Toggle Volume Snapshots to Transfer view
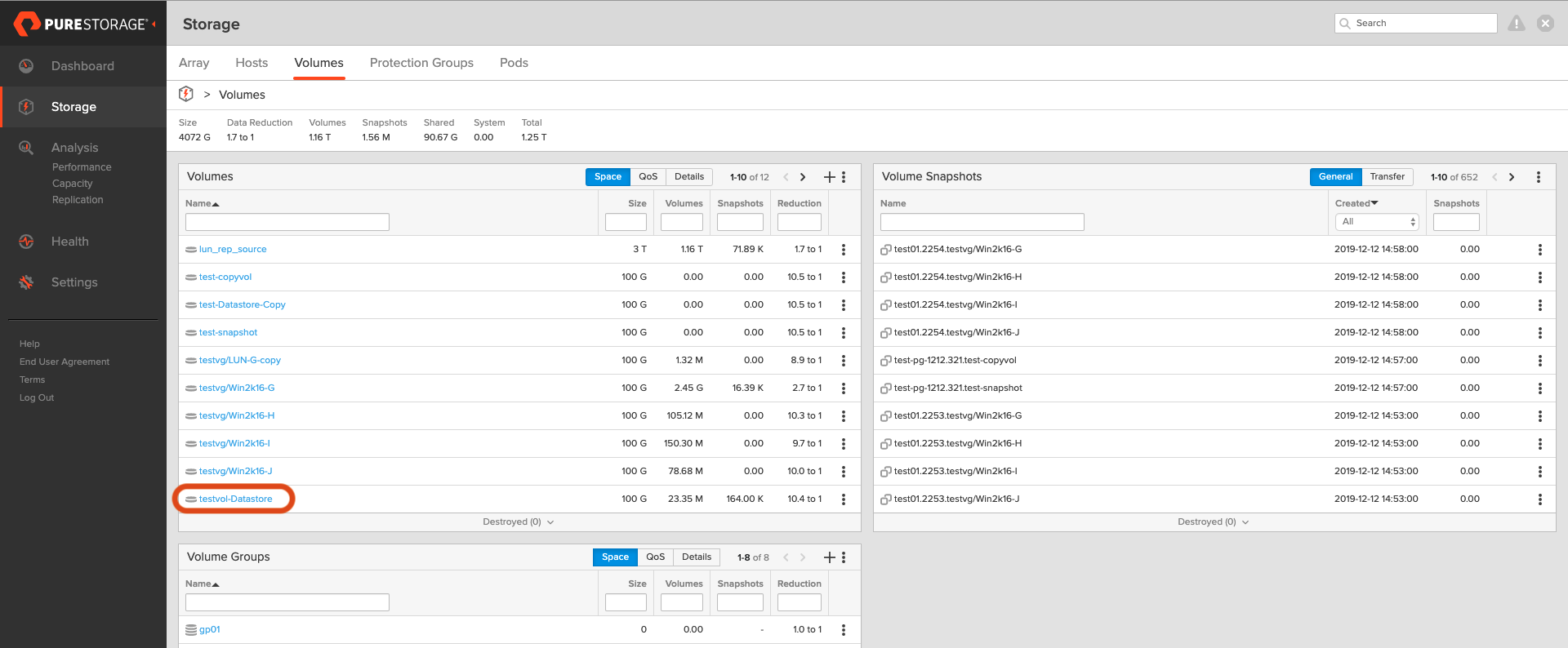This screenshot has height=648, width=1568. click(1387, 177)
